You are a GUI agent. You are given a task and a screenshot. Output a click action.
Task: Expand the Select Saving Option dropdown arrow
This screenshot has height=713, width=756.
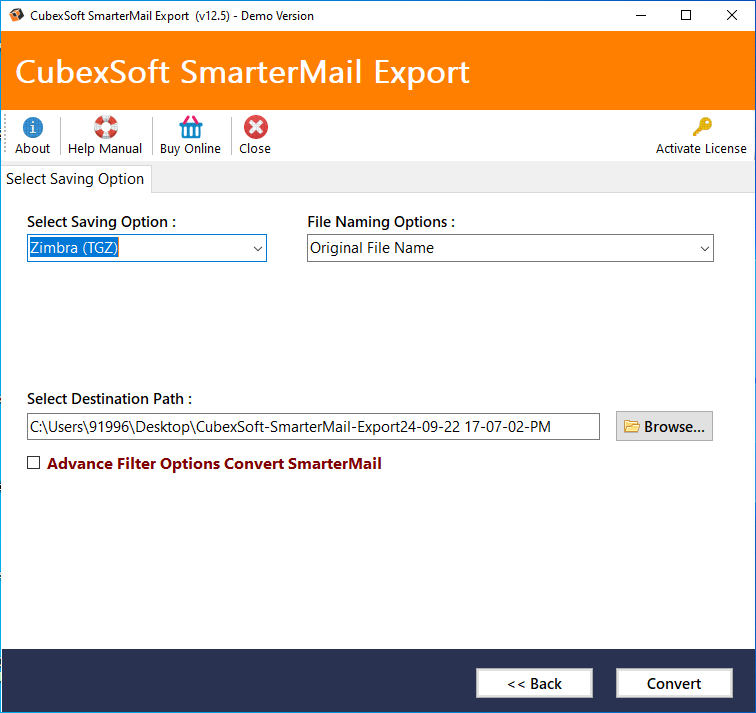[x=257, y=248]
